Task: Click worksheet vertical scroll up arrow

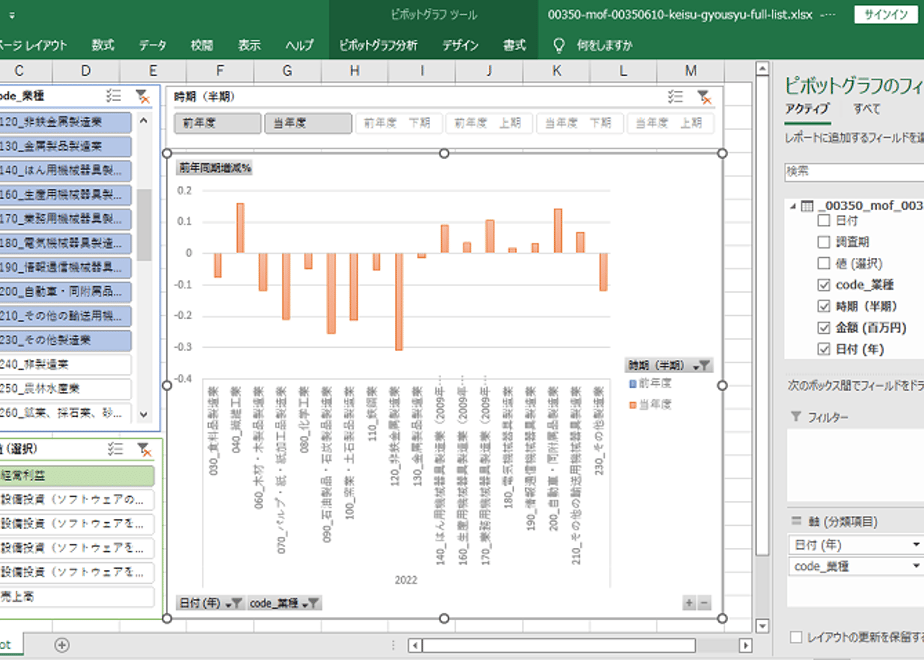Action: click(x=762, y=69)
